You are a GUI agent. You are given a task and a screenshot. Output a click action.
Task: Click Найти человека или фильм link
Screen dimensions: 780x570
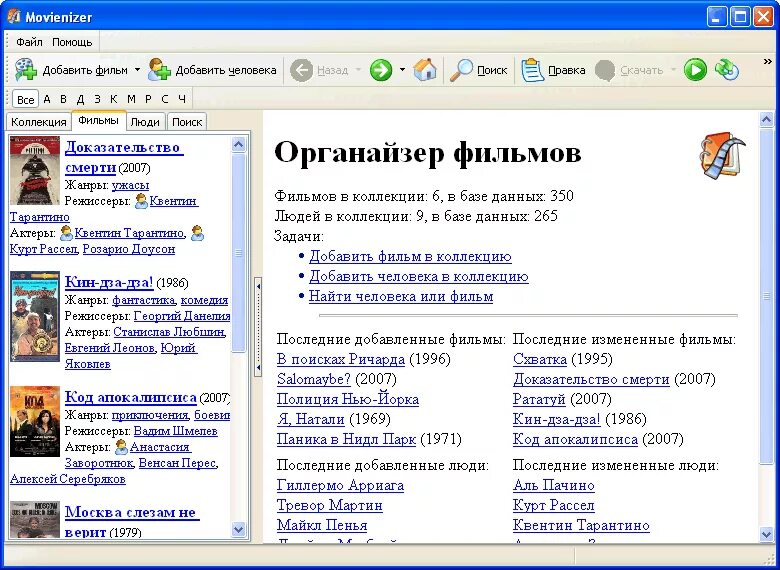[x=401, y=296]
